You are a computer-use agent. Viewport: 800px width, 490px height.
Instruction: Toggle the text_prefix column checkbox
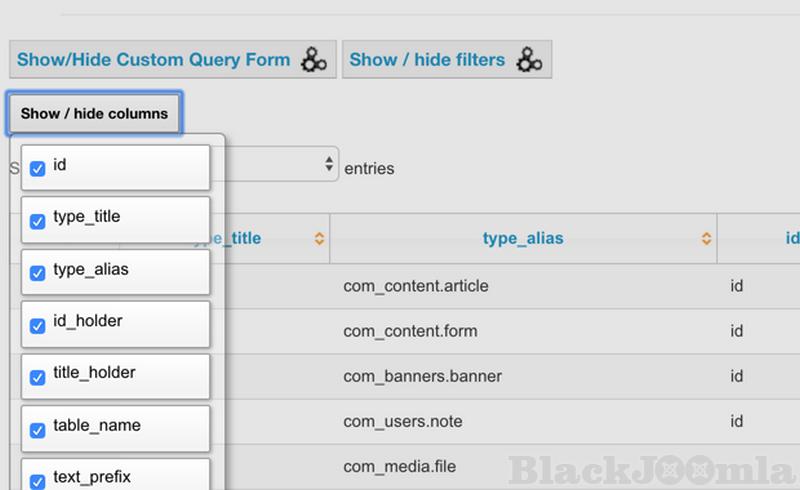(38, 480)
